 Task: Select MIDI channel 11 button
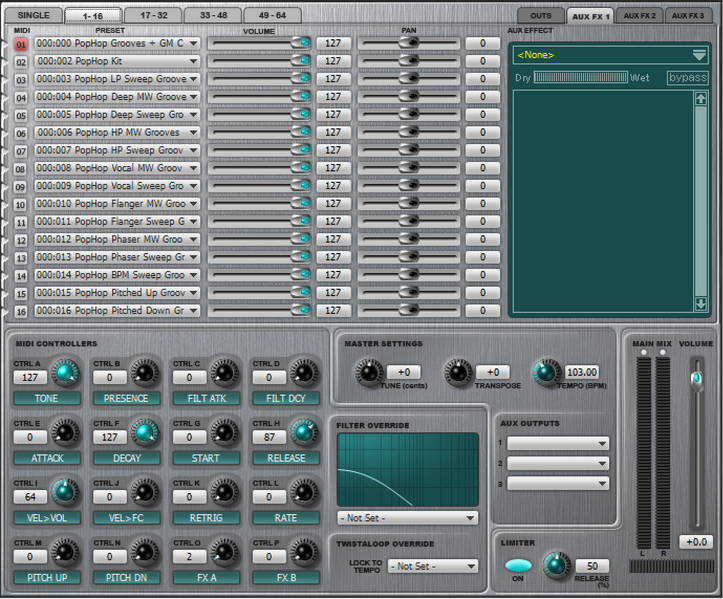[x=21, y=223]
